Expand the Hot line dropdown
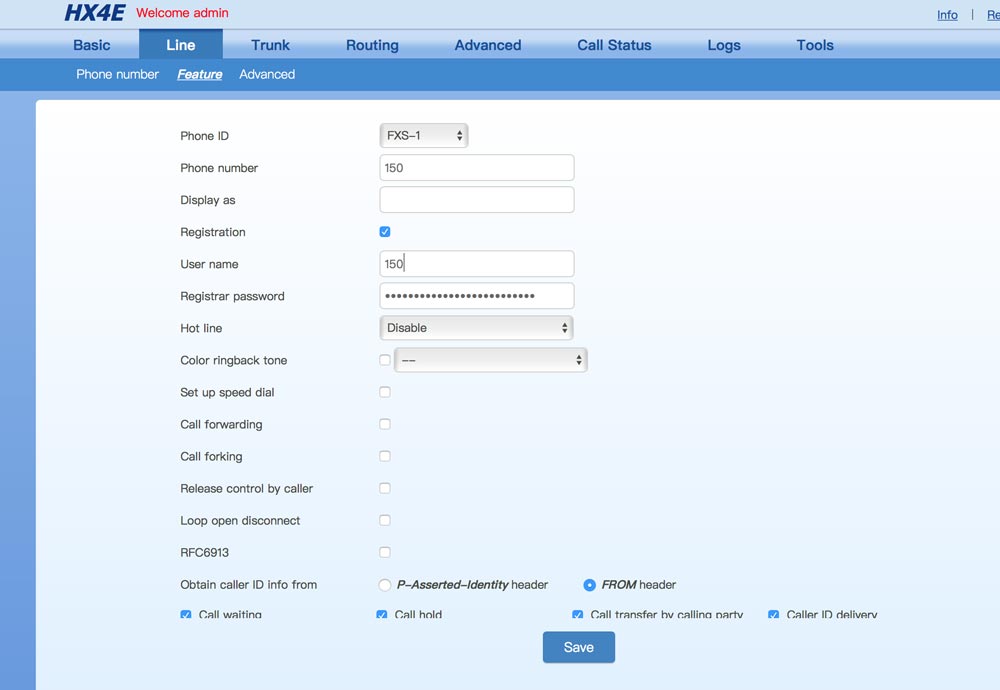Viewport: 1000px width, 690px height. coord(476,328)
